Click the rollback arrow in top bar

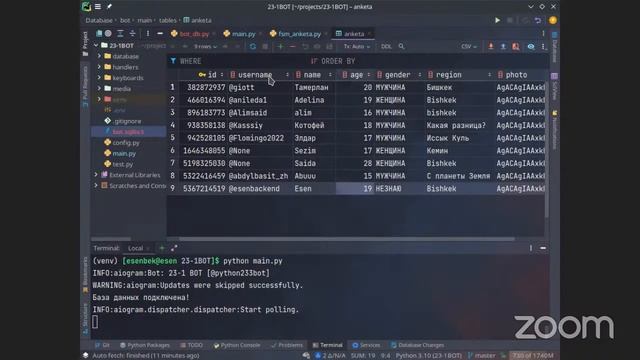click(538, 20)
